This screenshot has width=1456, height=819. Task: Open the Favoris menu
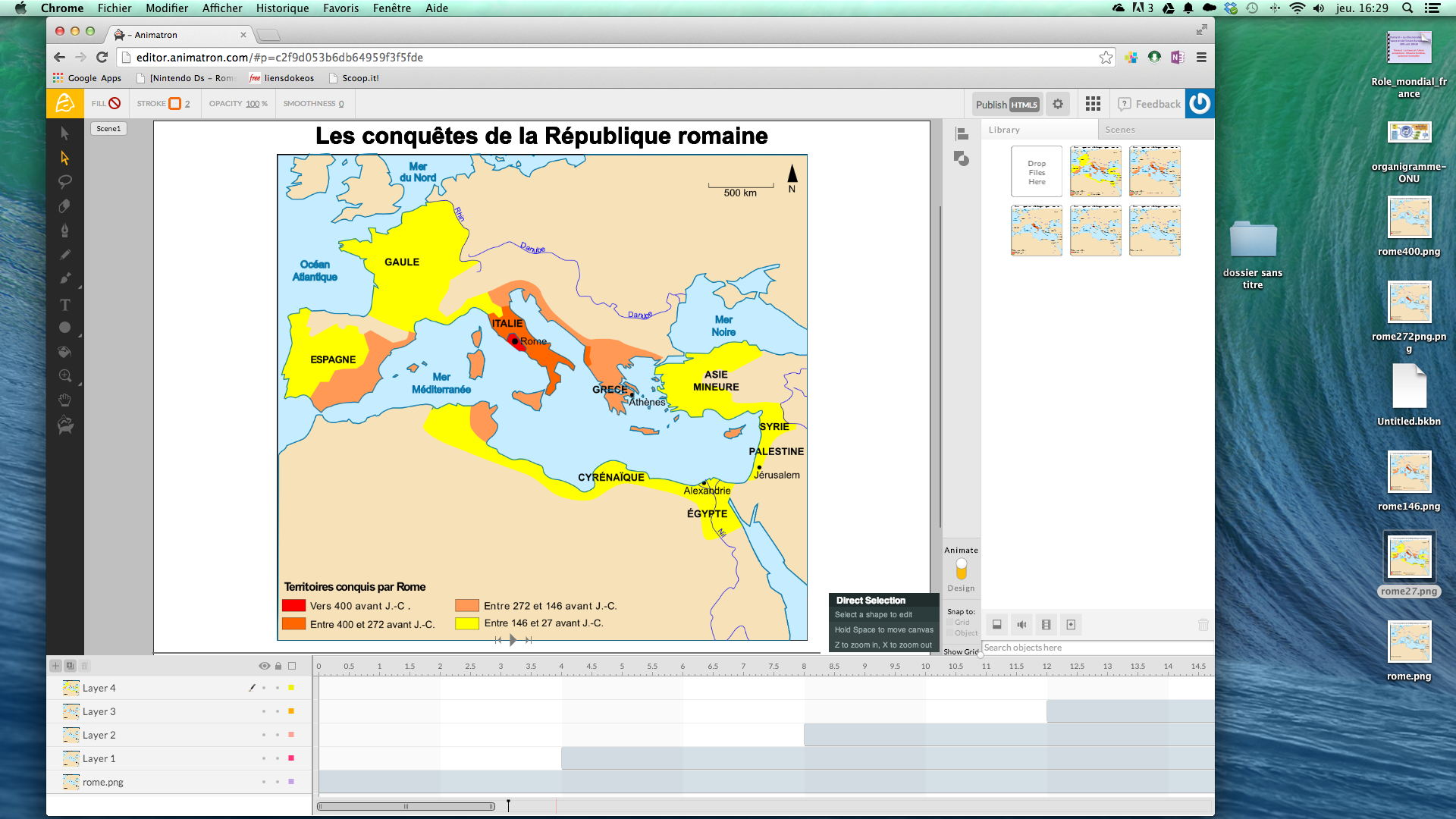[341, 8]
